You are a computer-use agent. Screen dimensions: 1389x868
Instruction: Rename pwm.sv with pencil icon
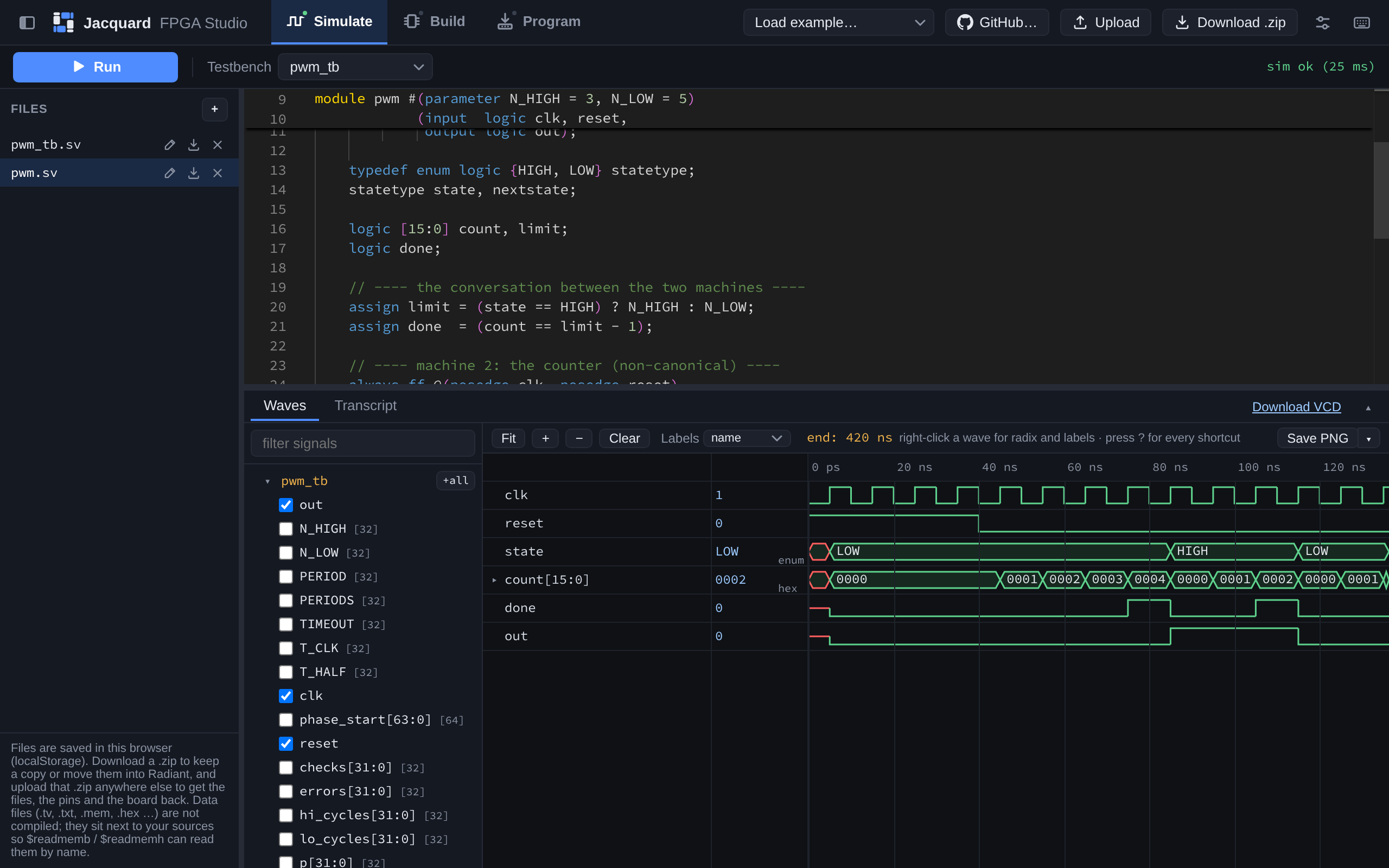[x=169, y=173]
